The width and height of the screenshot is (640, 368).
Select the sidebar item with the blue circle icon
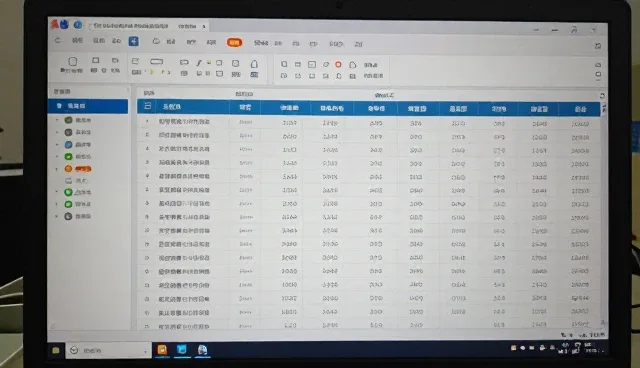coord(78,144)
